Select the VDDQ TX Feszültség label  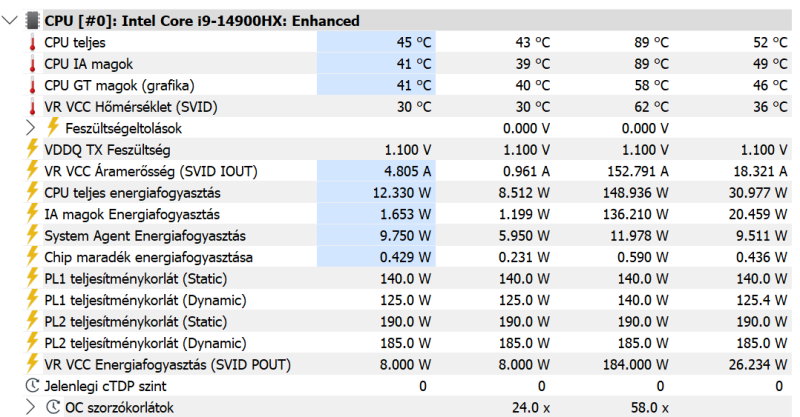point(107,150)
